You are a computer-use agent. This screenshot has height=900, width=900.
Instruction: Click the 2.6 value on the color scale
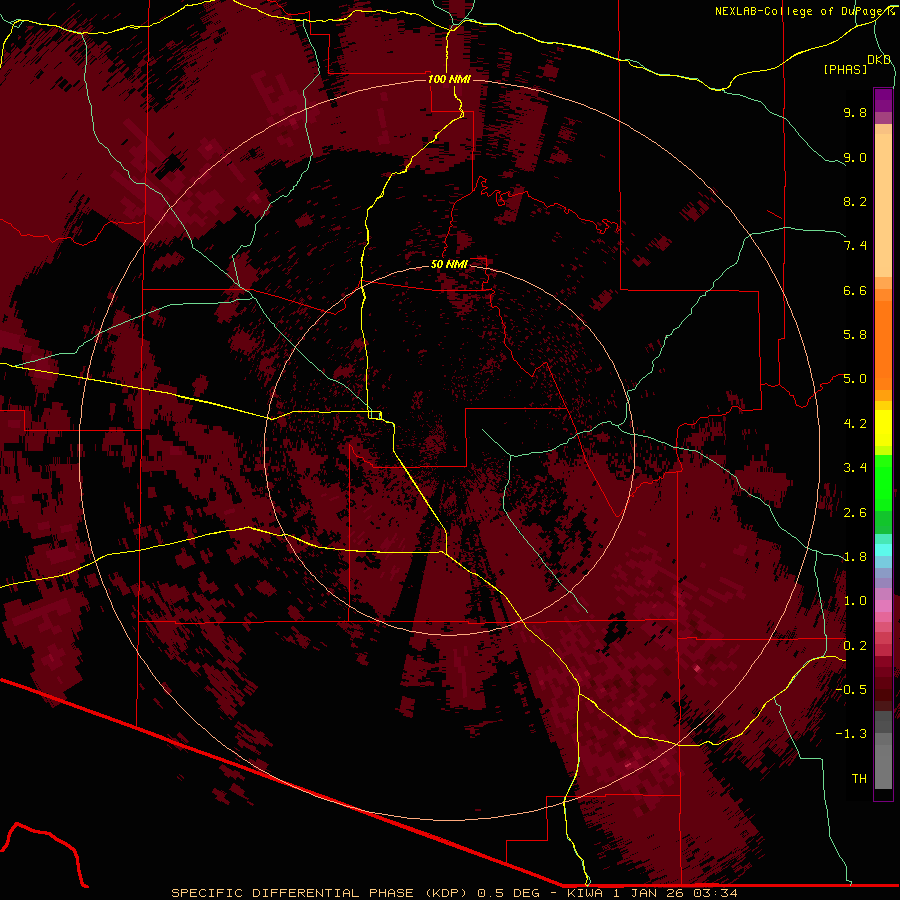pyautogui.click(x=855, y=513)
